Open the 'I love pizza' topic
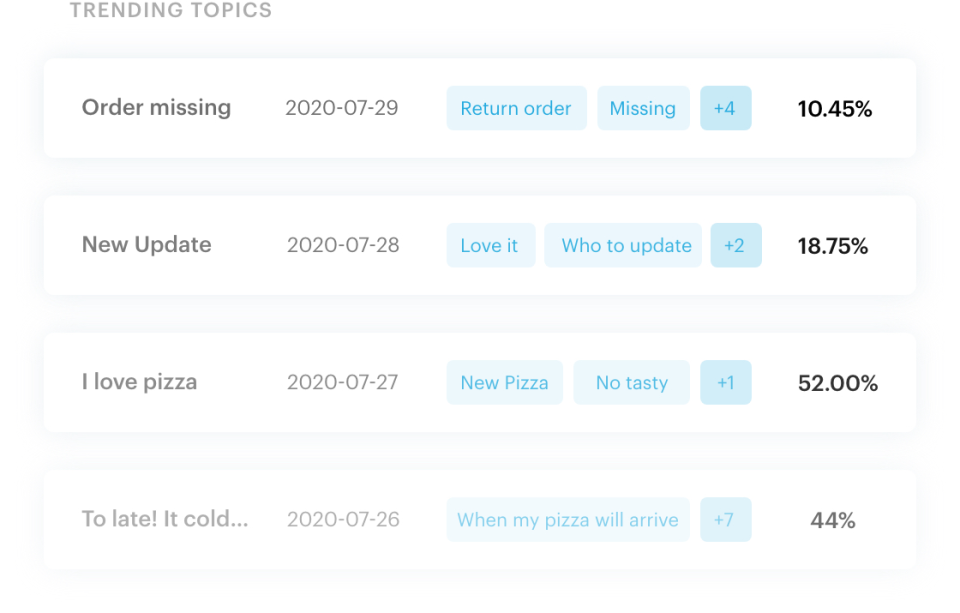Image resolution: width=960 pixels, height=613 pixels. pyautogui.click(x=139, y=382)
